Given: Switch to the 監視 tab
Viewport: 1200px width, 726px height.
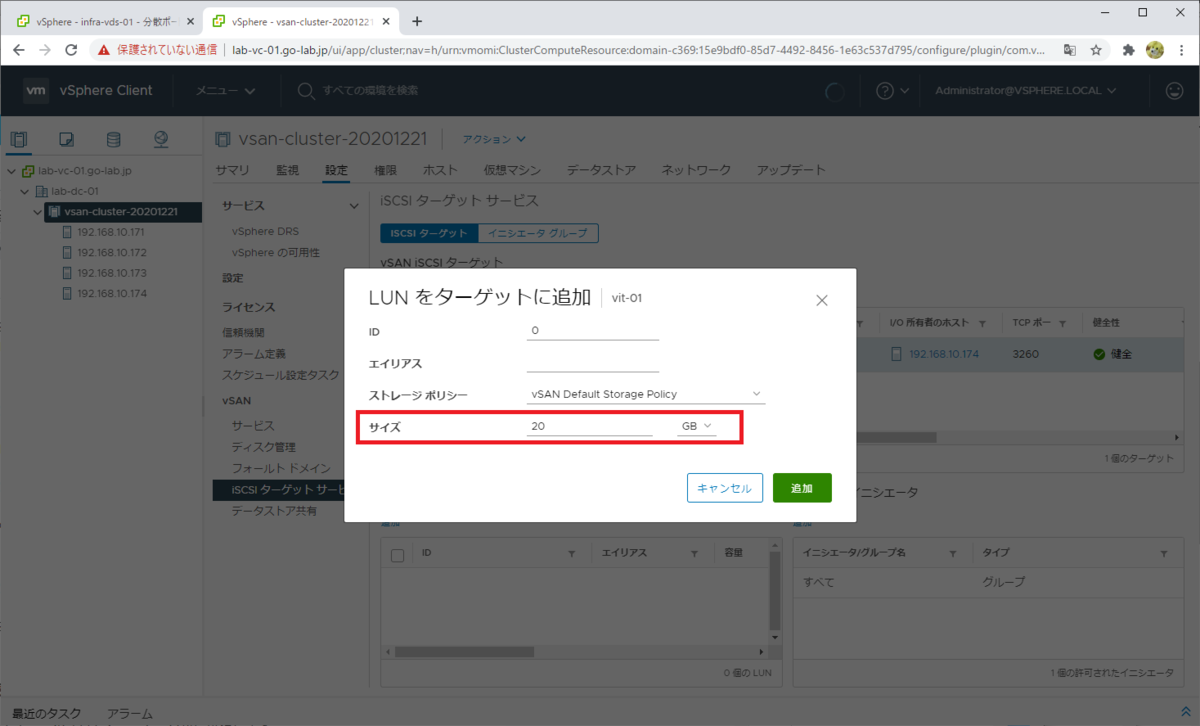Looking at the screenshot, I should coord(287,170).
